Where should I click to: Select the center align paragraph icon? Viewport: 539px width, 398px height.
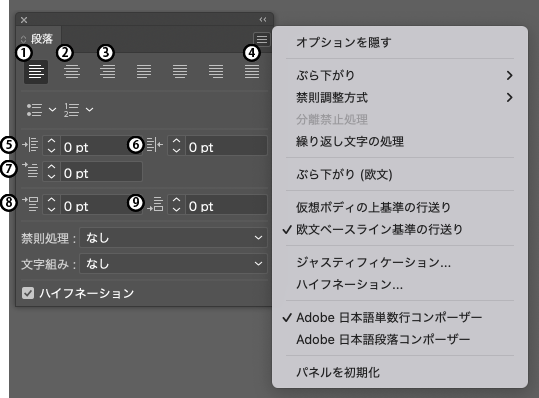pyautogui.click(x=72, y=71)
